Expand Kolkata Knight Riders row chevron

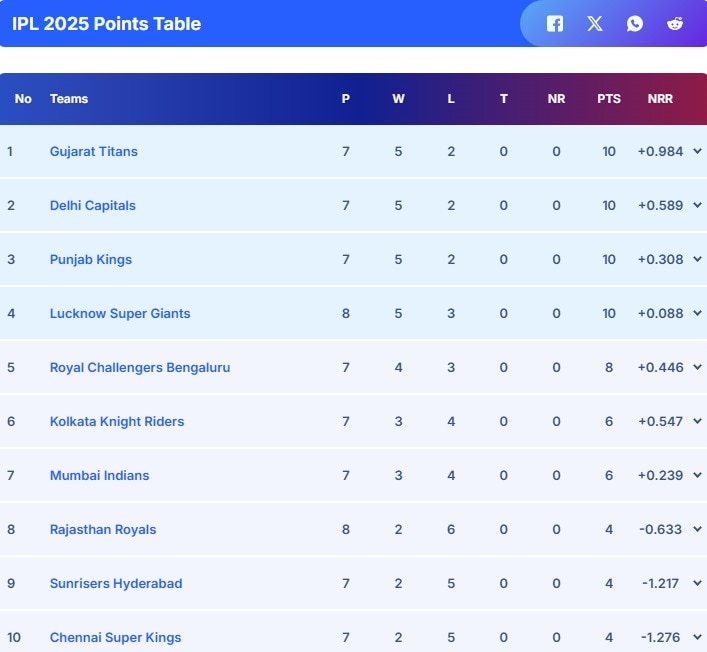[697, 421]
